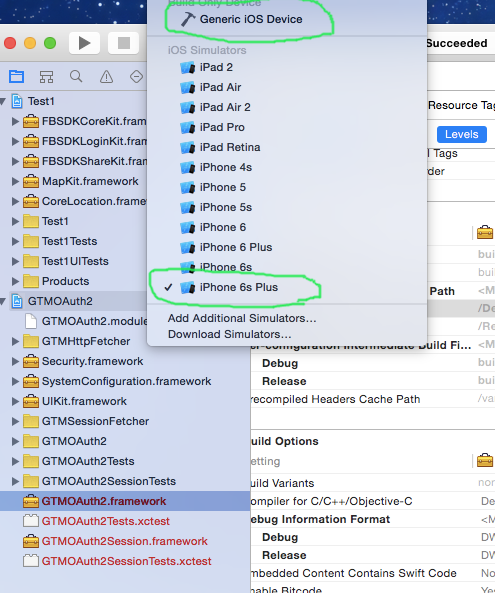
Task: Click the green zoom window button
Action: pos(50,43)
